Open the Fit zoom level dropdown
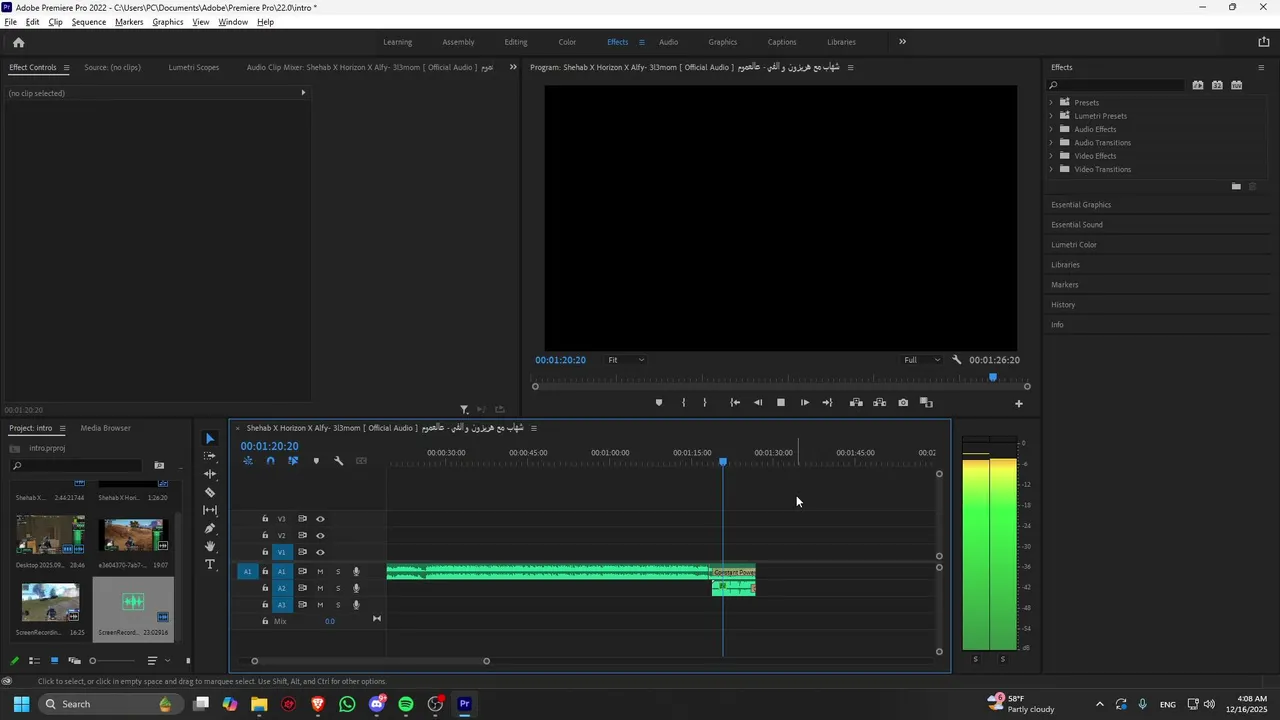1280x720 pixels. pos(626,360)
